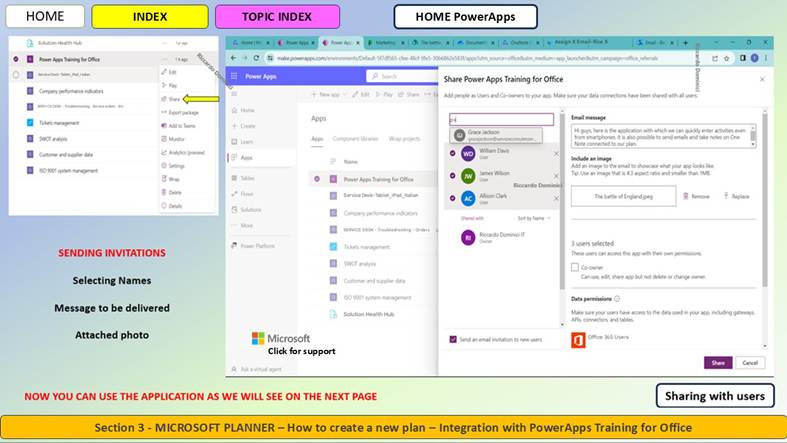Viewport: 787px width, 443px height.
Task: Select Grace Jackson suggestion
Action: tap(496, 135)
